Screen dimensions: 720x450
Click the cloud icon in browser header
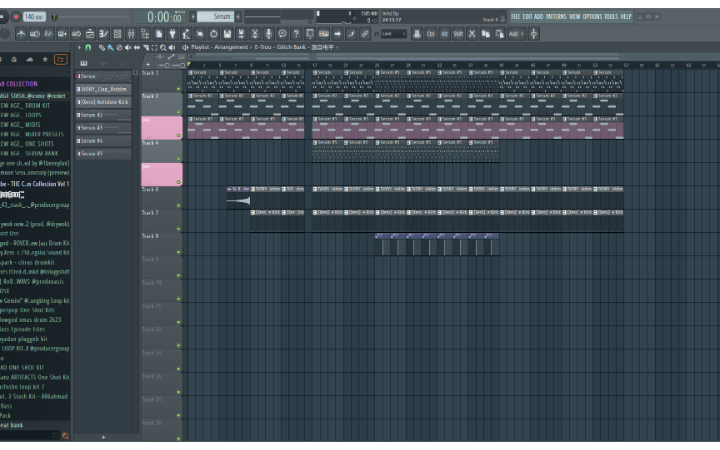point(30,59)
